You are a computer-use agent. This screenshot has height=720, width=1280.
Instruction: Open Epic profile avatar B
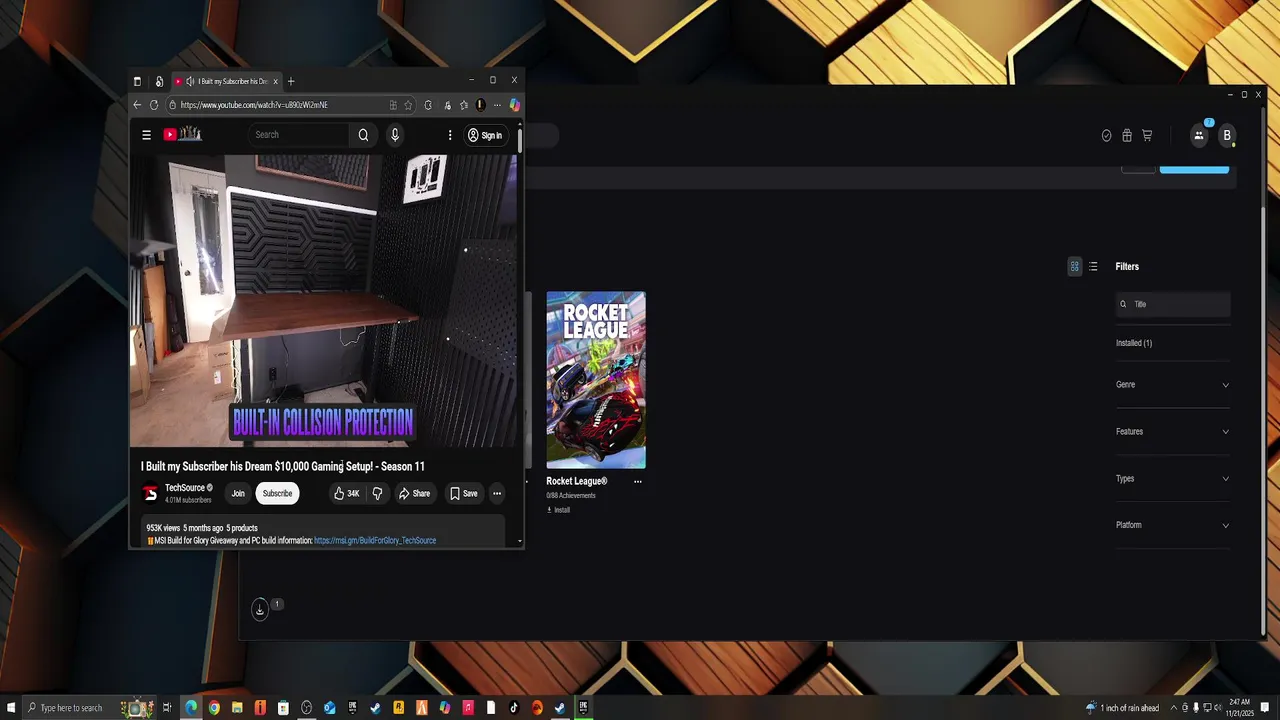pos(1227,136)
